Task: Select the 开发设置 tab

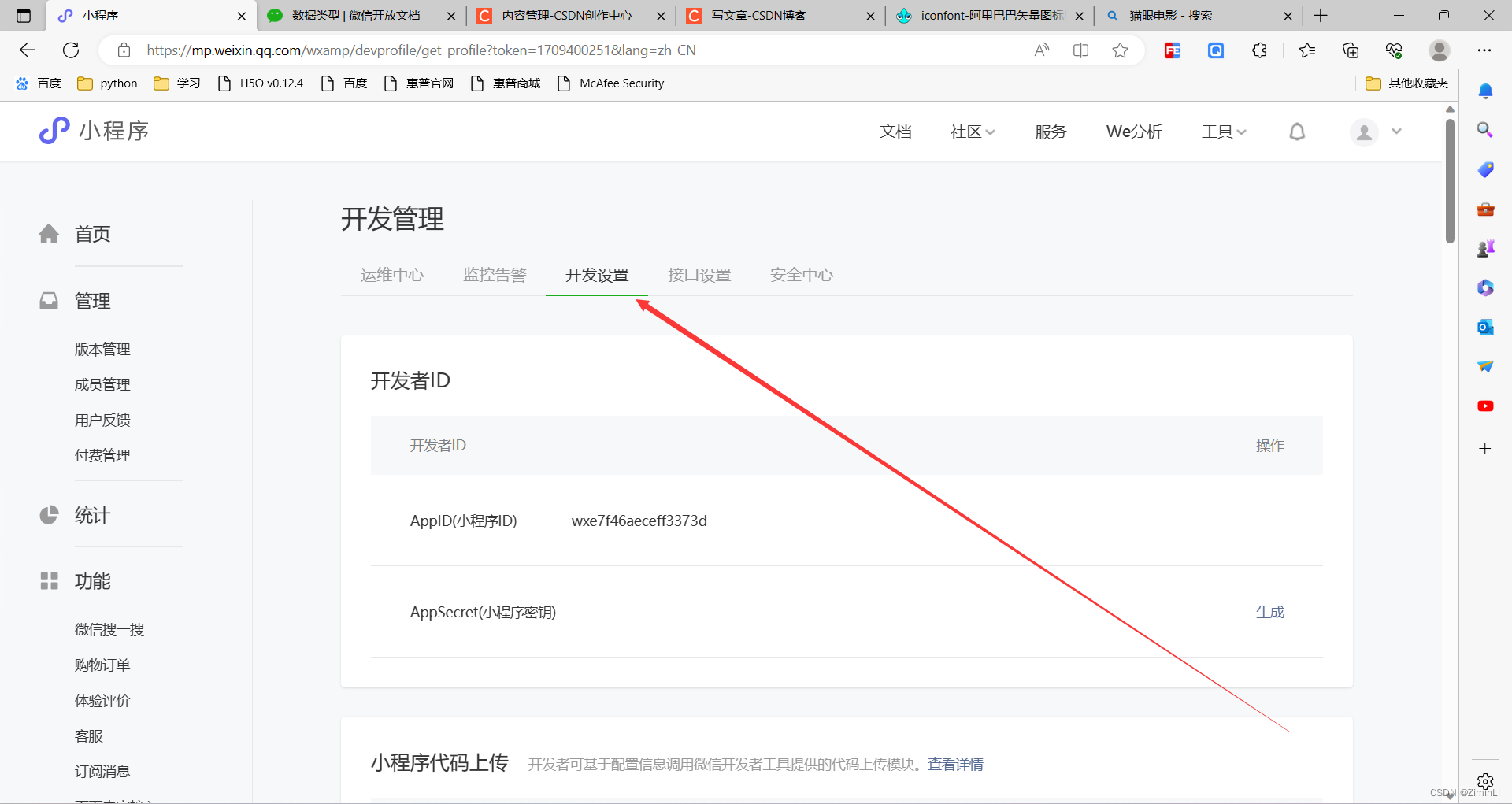Action: tap(597, 275)
